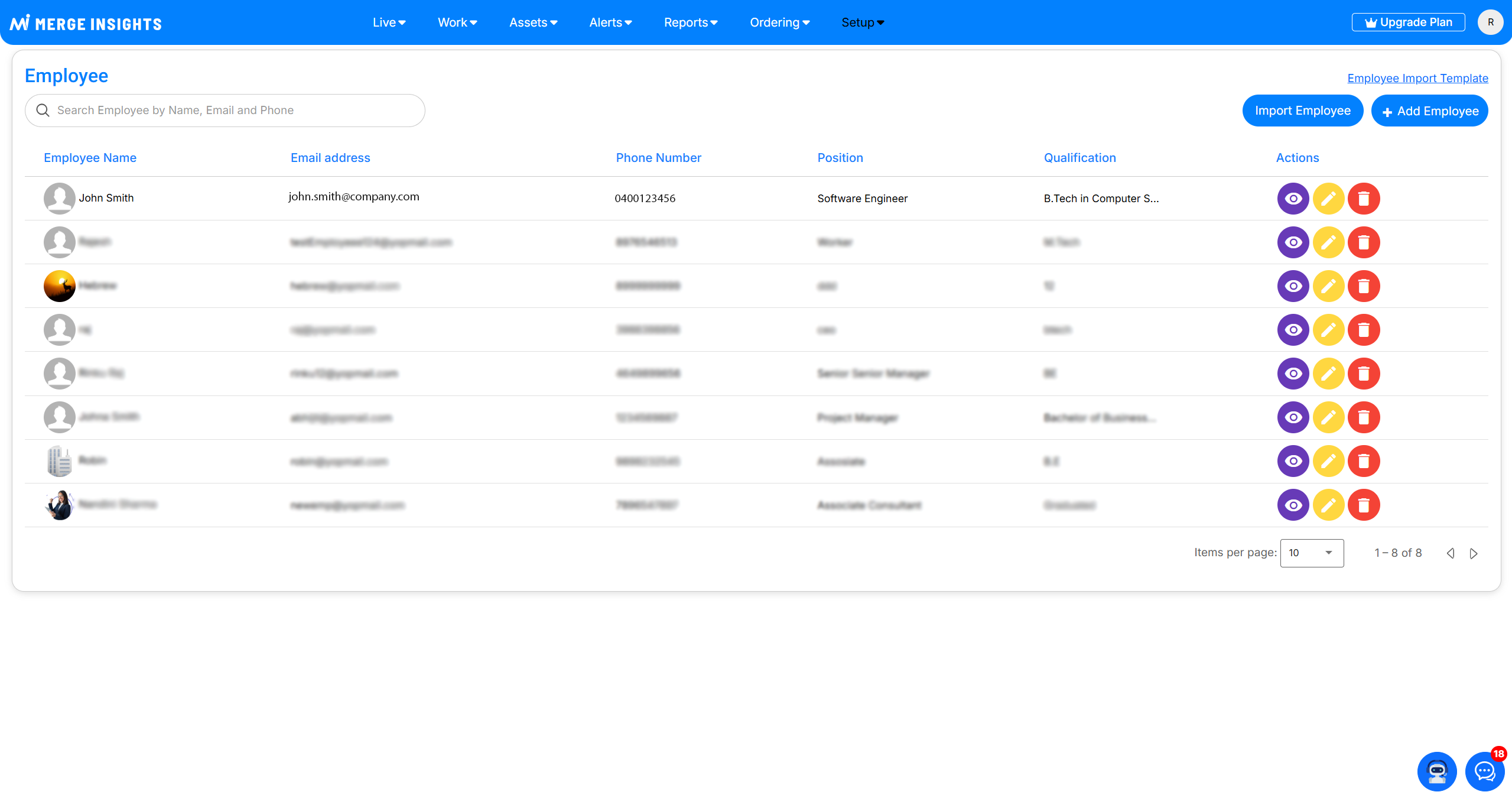The width and height of the screenshot is (1512, 795).
Task: Open the chatbot robot assistant icon
Action: tap(1436, 771)
